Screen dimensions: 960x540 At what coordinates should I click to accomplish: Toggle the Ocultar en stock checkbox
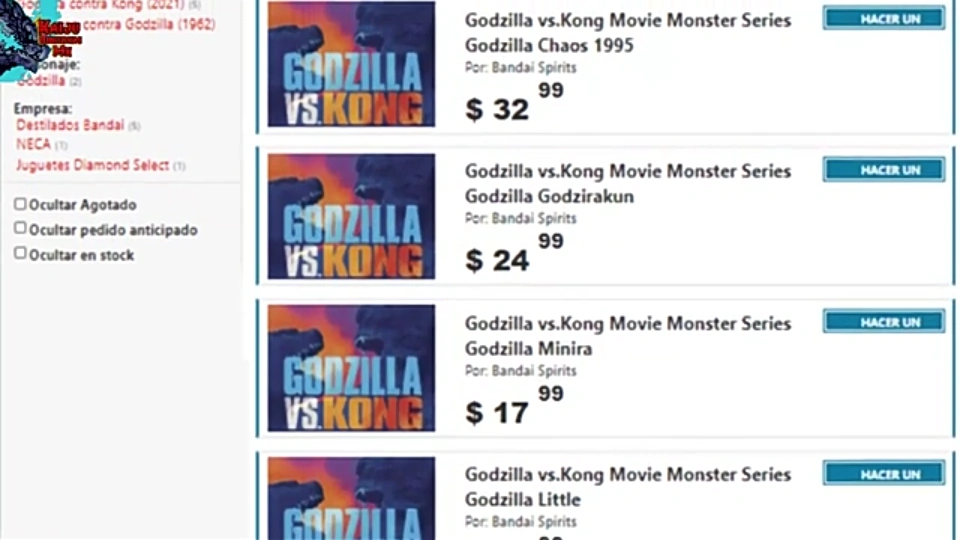coord(20,254)
